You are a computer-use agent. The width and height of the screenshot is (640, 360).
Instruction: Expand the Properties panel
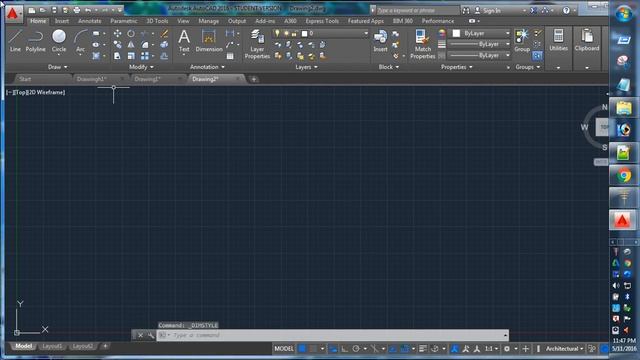(x=457, y=67)
